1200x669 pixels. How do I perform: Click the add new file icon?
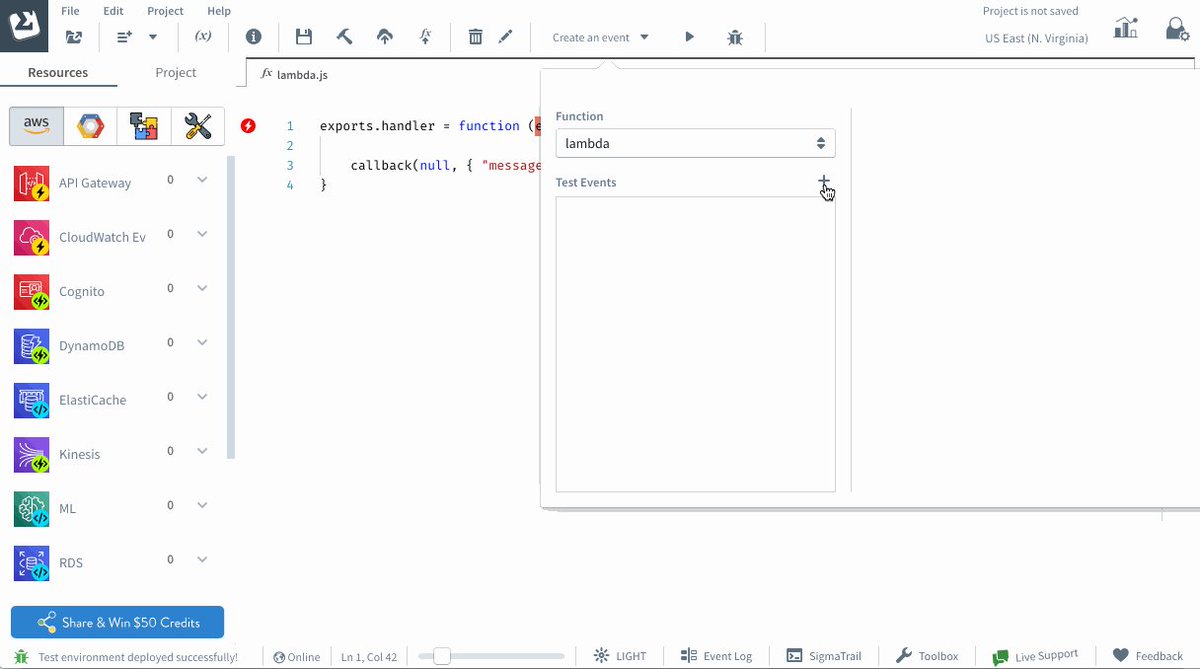tap(125, 37)
